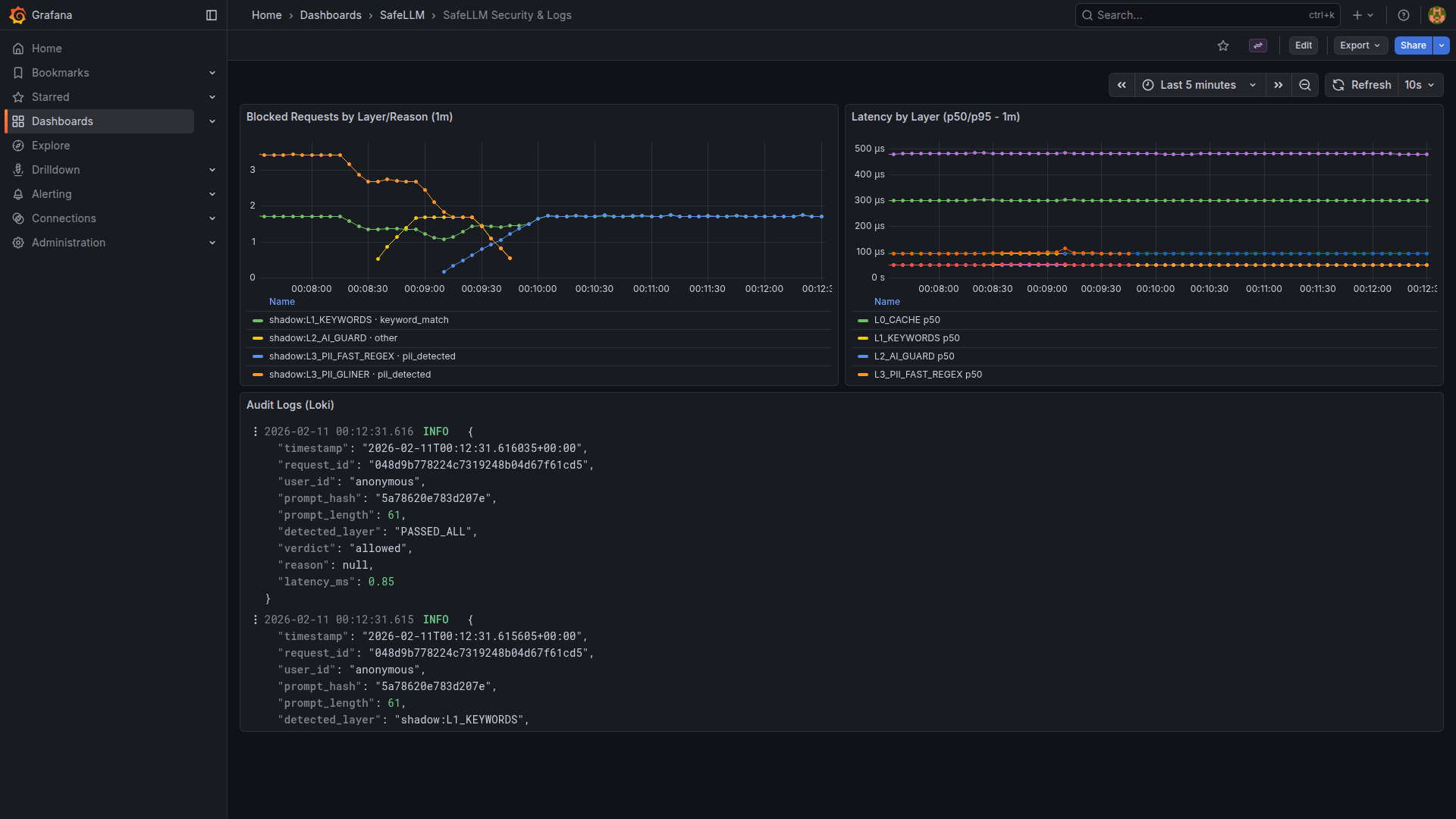The height and width of the screenshot is (819, 1456).
Task: Toggle shadow:L2_AI_GUARD other series
Action: coord(333,338)
